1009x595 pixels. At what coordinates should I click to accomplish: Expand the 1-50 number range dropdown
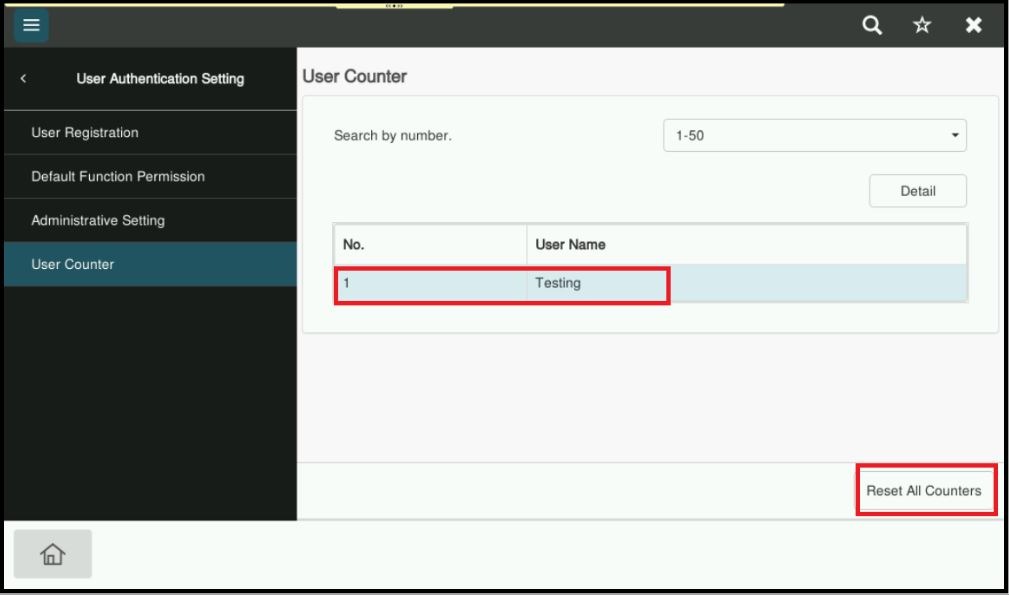(814, 136)
